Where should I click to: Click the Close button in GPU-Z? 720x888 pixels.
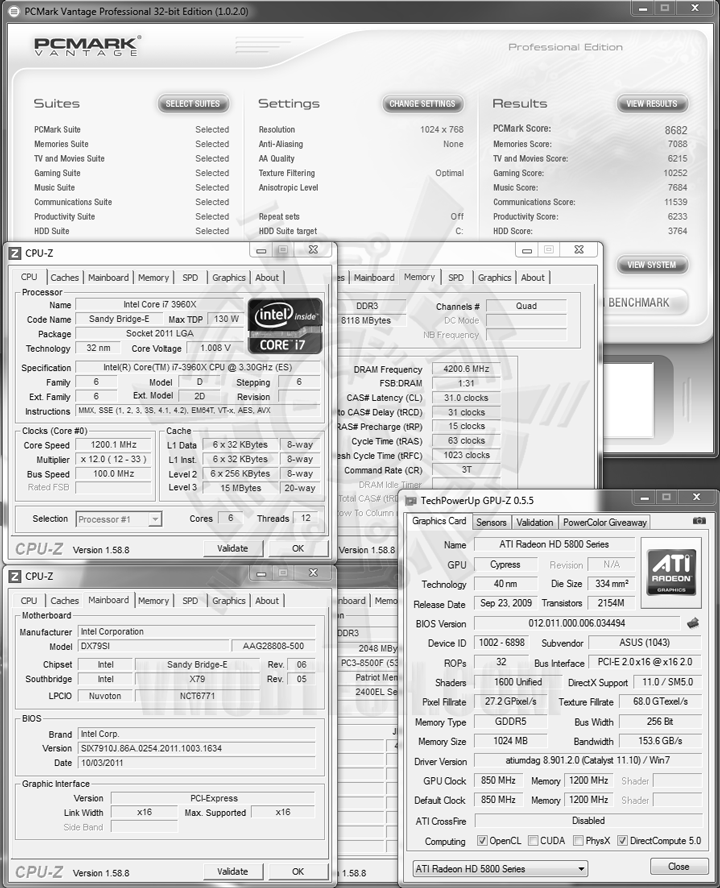[x=679, y=866]
